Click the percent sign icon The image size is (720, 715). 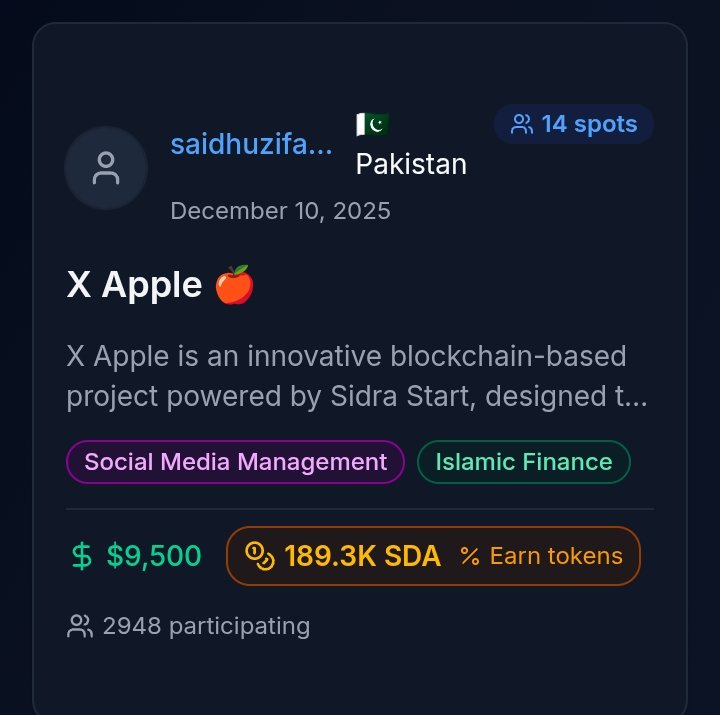[x=470, y=556]
